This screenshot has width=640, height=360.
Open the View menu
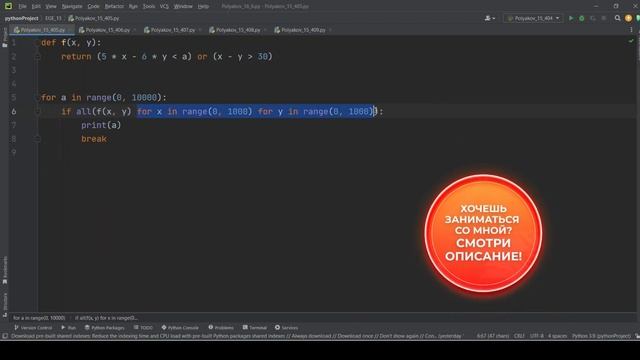tap(51, 6)
